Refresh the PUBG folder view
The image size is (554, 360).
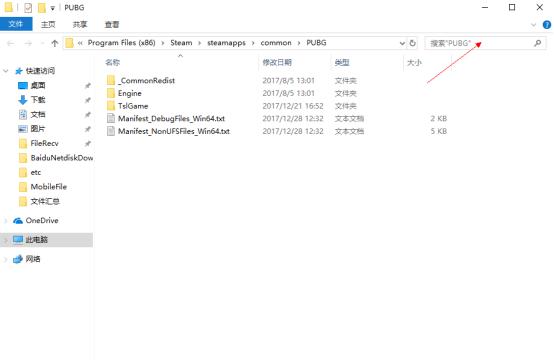(412, 43)
